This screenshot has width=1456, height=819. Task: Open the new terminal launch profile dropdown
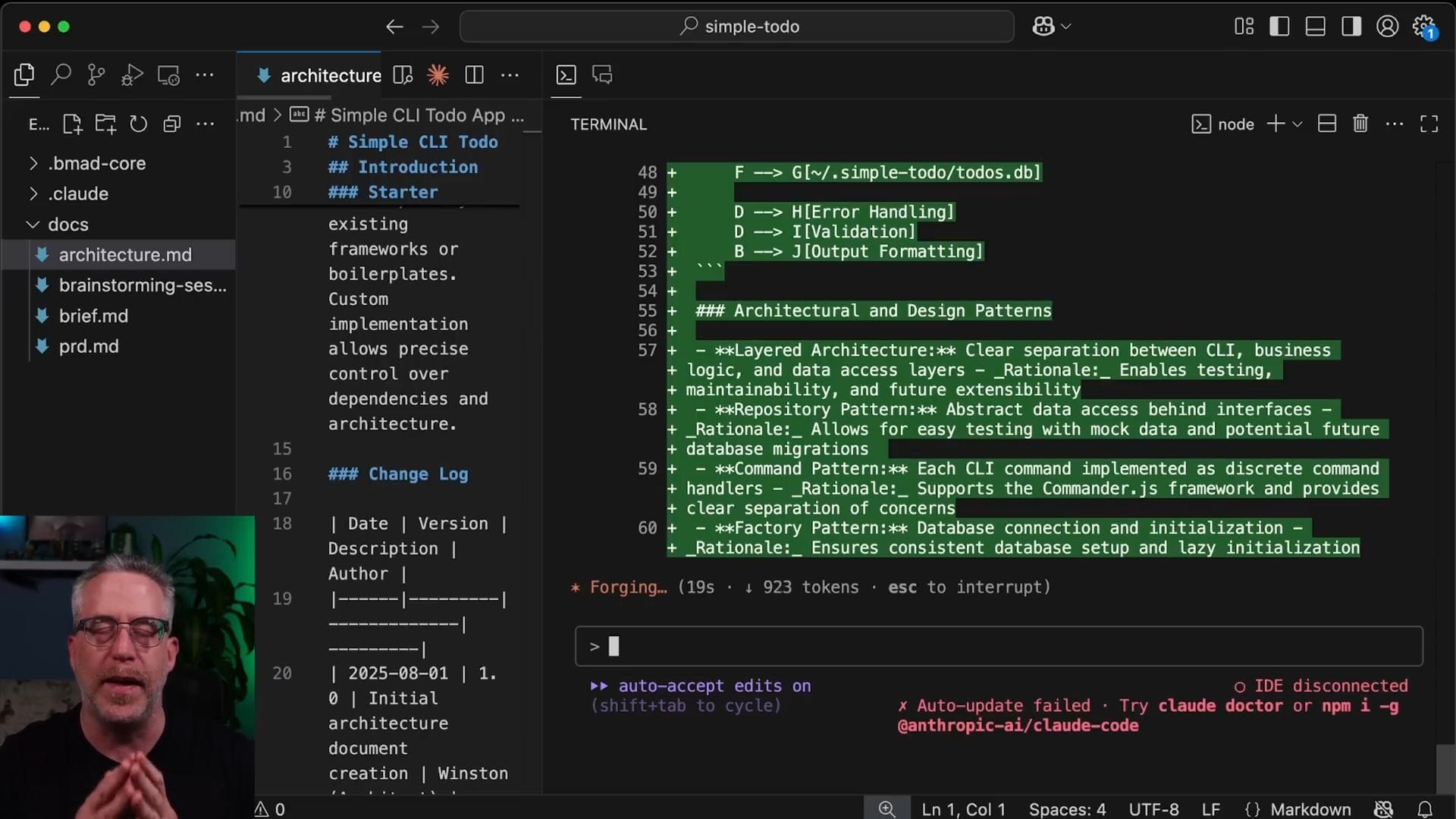point(1298,124)
